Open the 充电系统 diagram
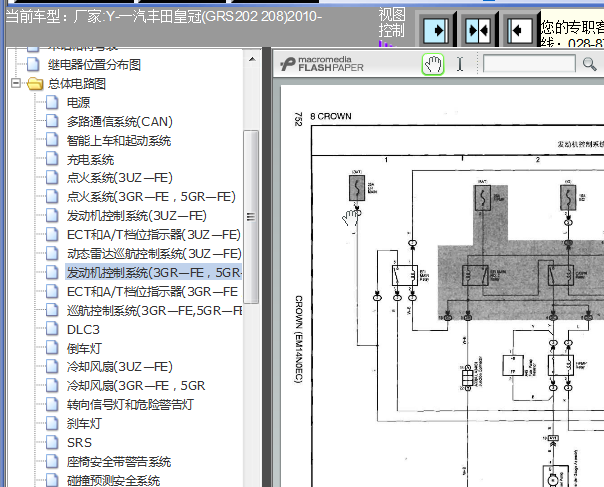The image size is (604, 487). (91, 160)
